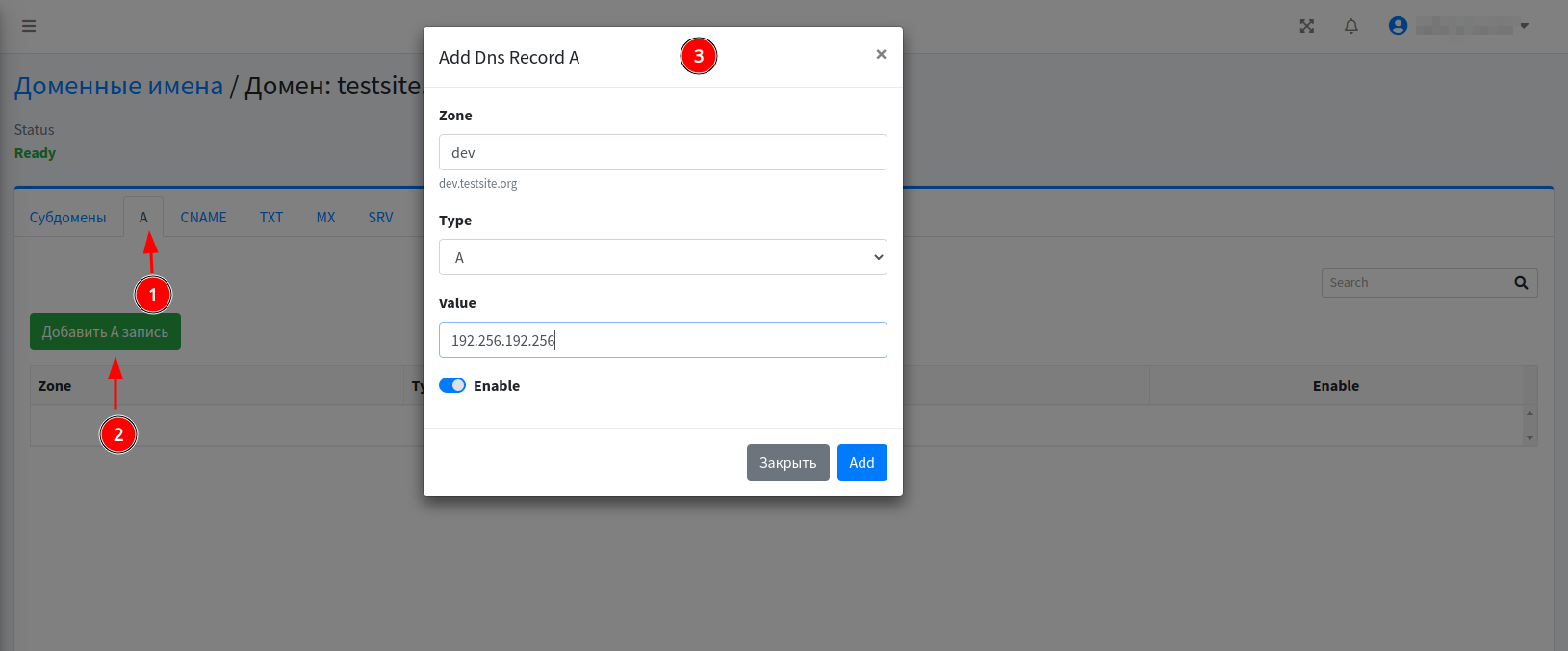
Task: Open the notifications bell
Action: [x=1351, y=26]
